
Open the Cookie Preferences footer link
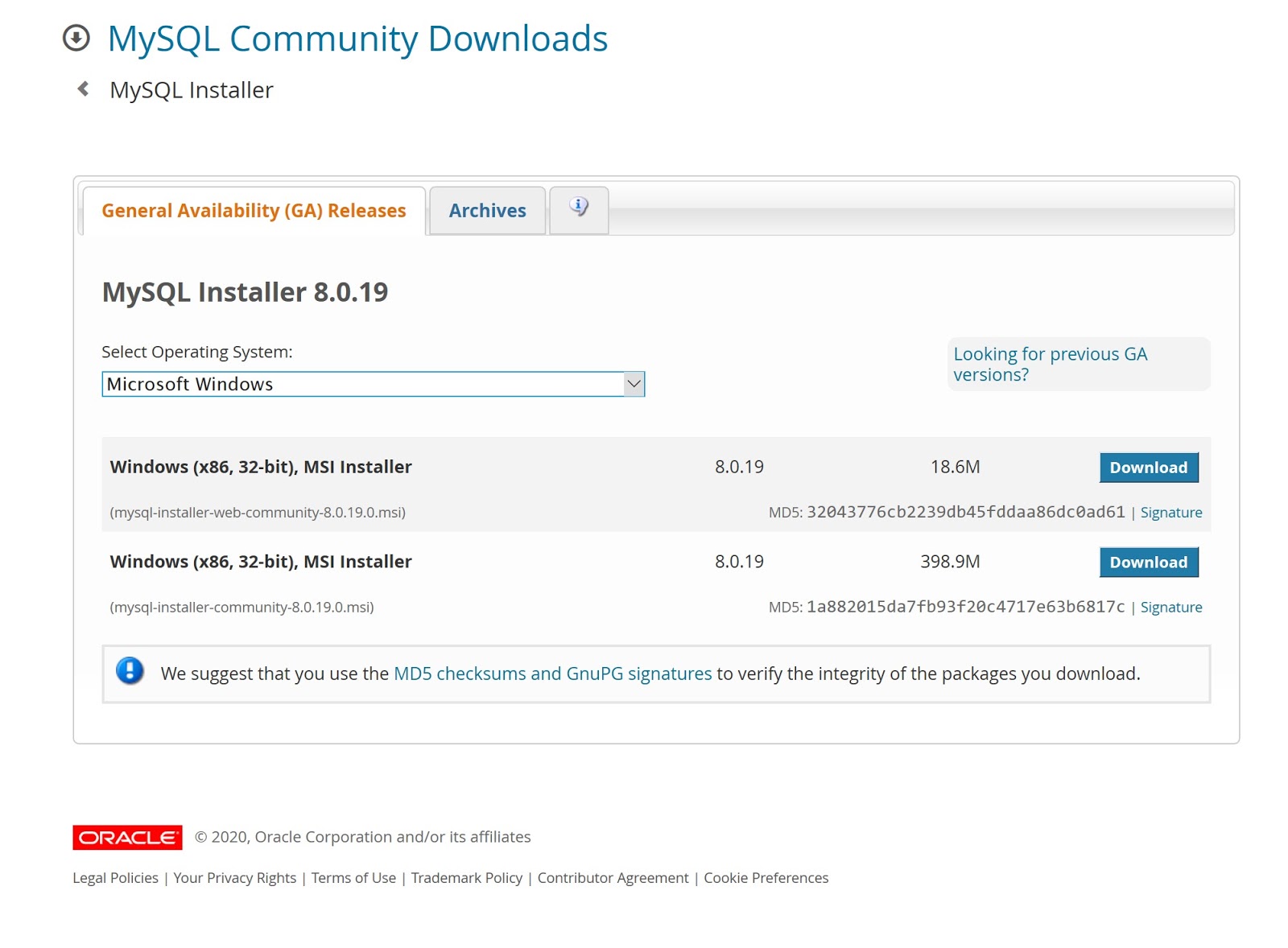766,878
